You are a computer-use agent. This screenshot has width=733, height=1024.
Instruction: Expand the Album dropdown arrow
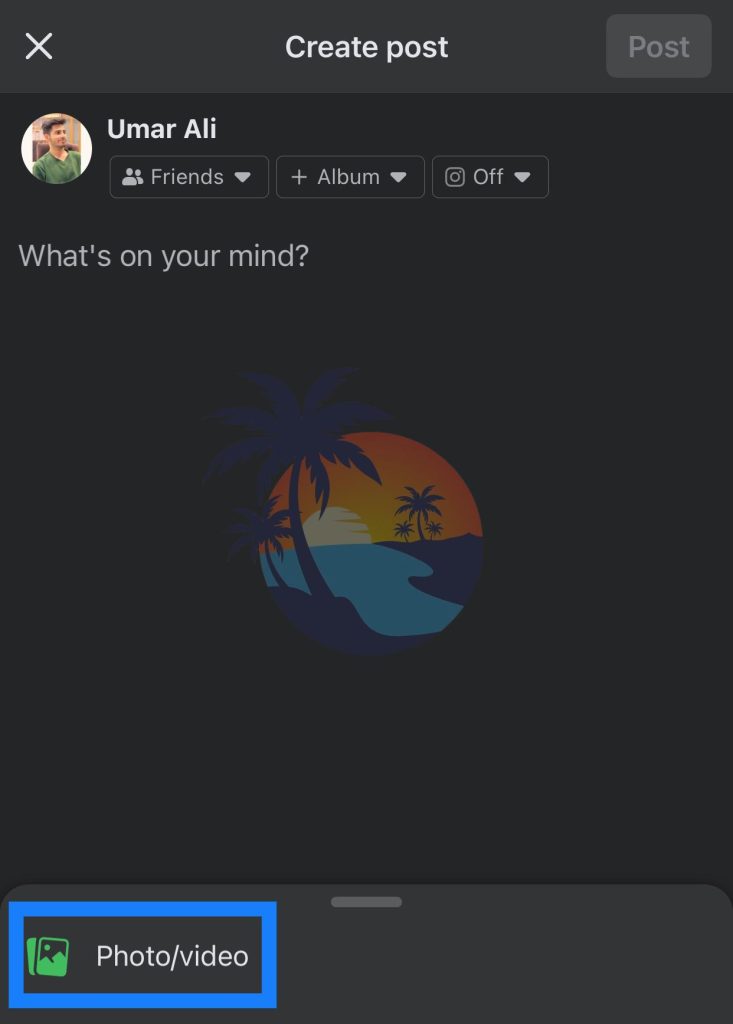(x=399, y=177)
